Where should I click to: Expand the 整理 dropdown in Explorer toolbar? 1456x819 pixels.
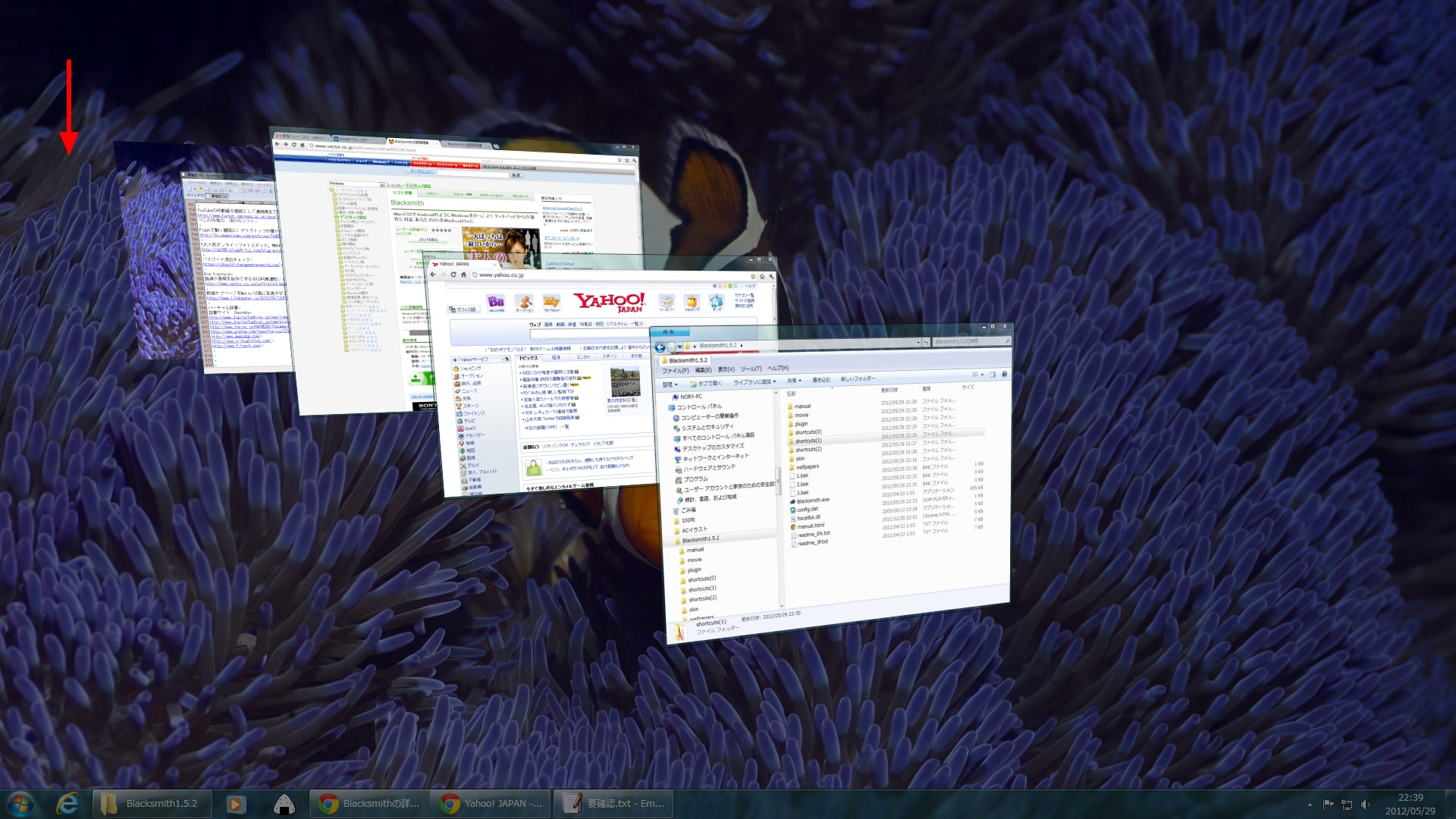pos(670,384)
